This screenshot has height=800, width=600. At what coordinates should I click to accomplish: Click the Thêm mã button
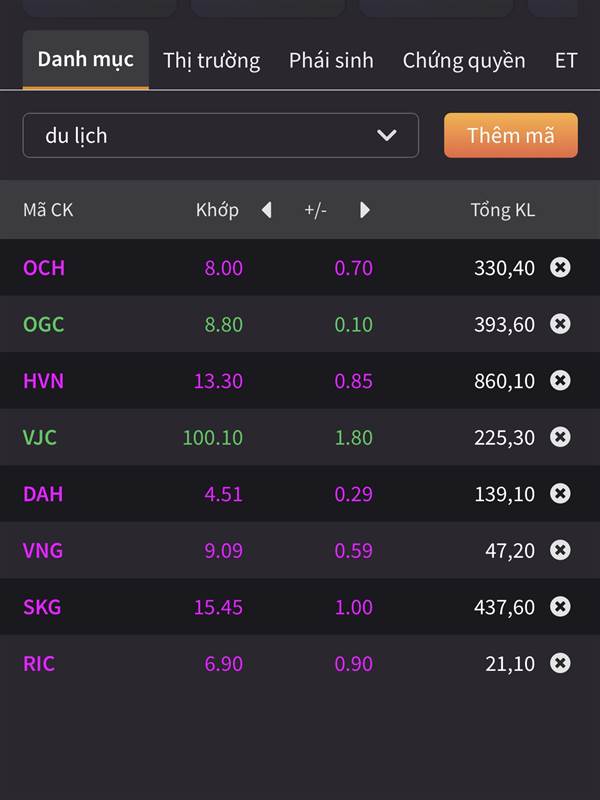511,135
